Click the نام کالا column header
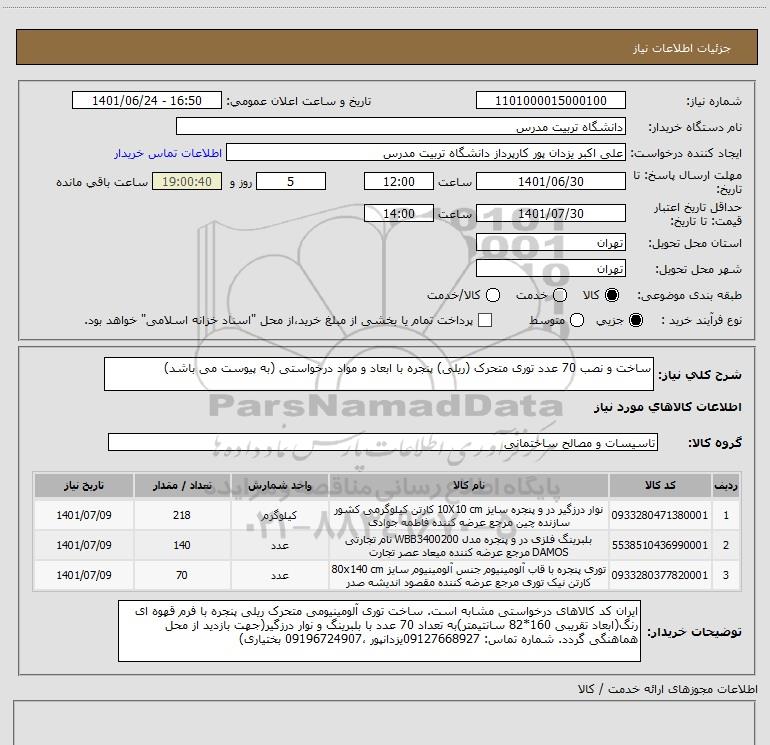 [468, 486]
